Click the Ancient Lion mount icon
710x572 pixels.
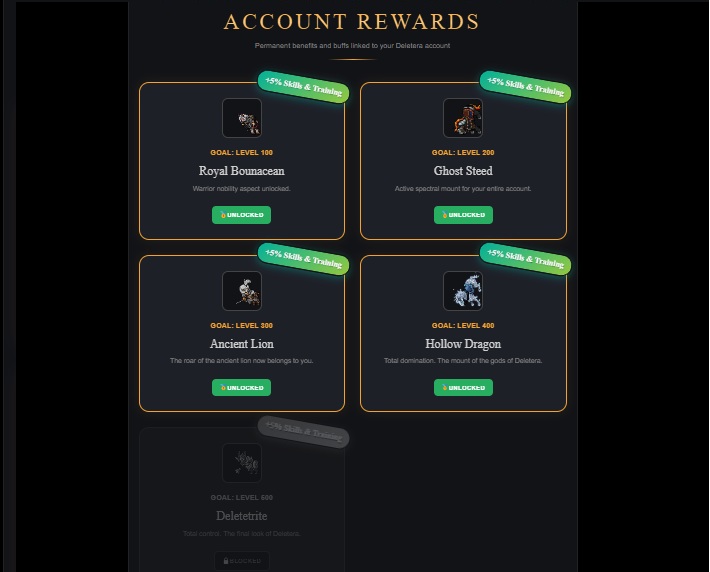click(242, 291)
